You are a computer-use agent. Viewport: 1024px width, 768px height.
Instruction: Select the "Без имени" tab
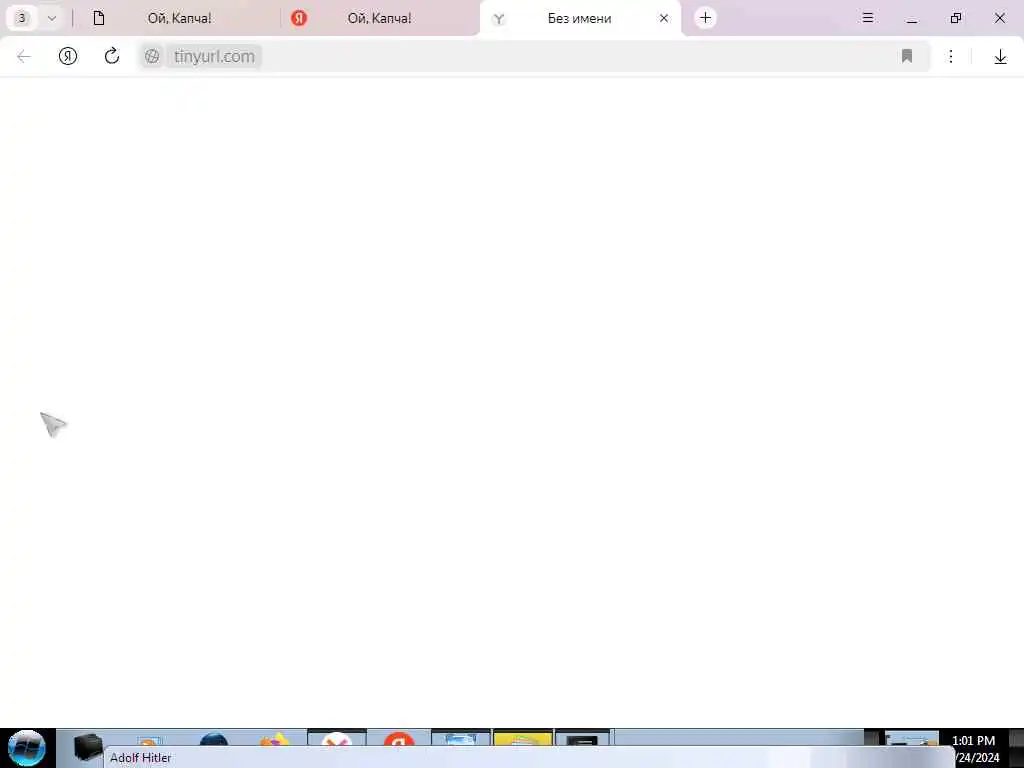tap(579, 18)
